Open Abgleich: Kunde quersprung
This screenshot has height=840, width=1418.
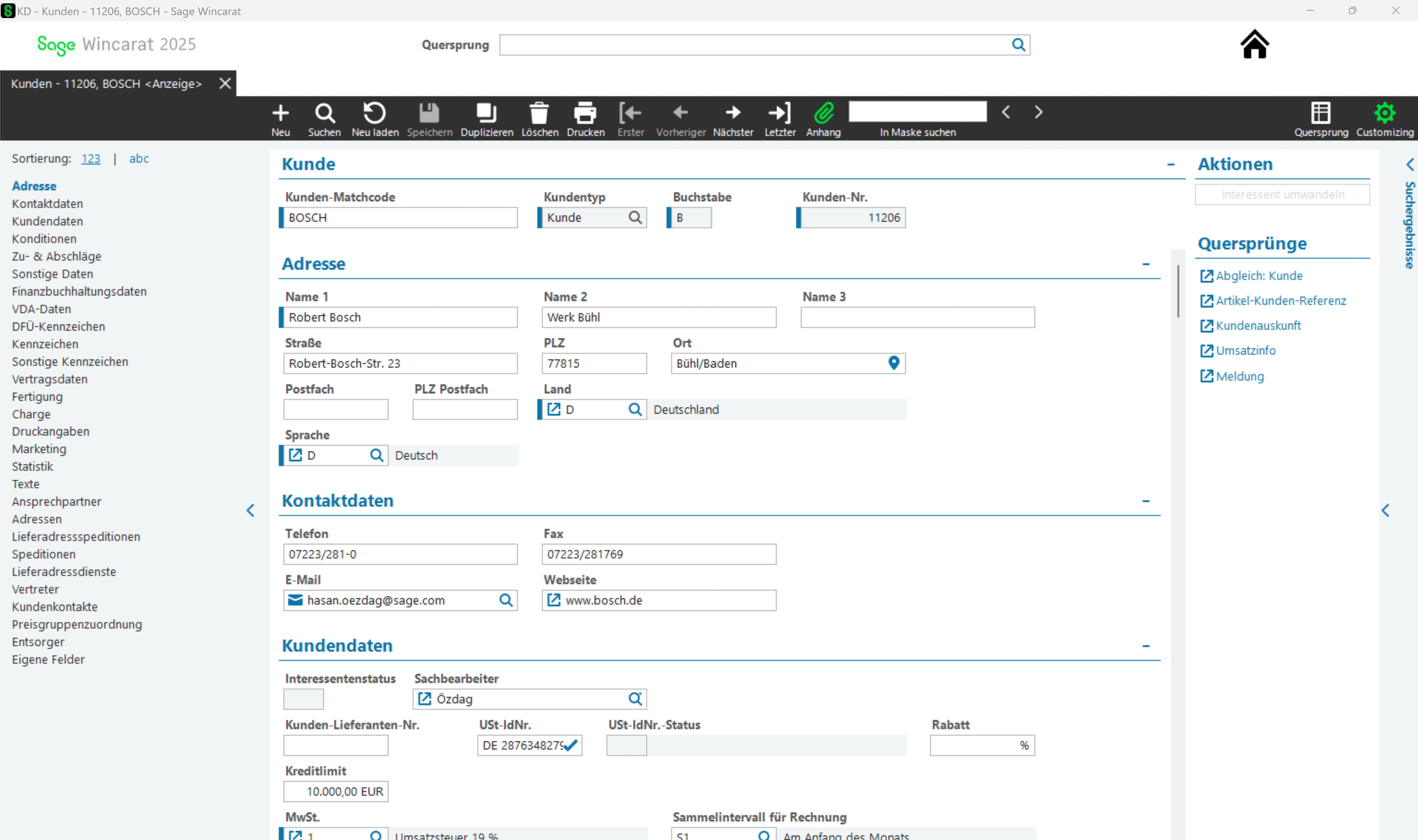[x=1259, y=276]
